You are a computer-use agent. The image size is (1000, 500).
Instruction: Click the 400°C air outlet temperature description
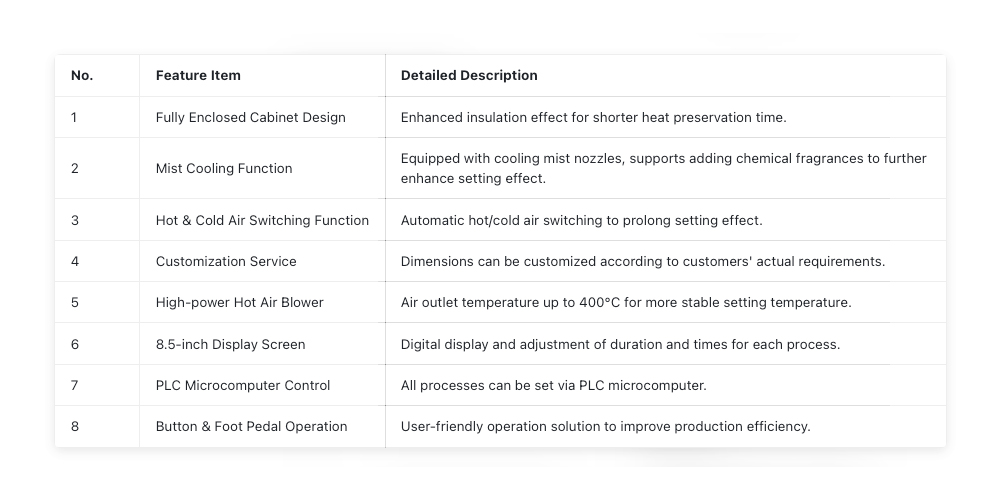pyautogui.click(x=626, y=302)
